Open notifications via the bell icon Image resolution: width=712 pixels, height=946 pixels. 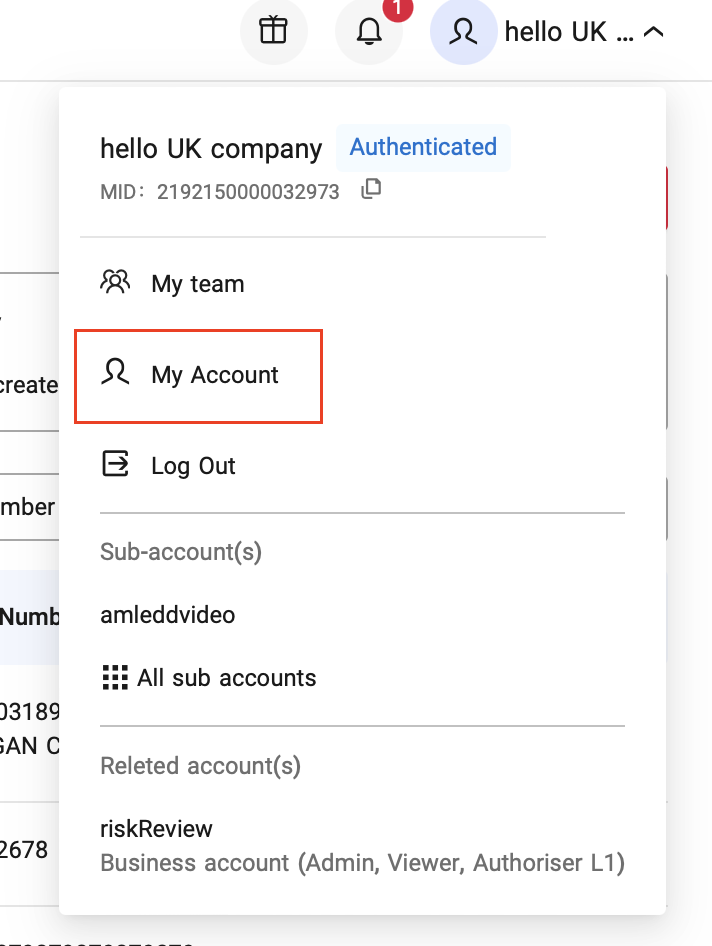369,32
